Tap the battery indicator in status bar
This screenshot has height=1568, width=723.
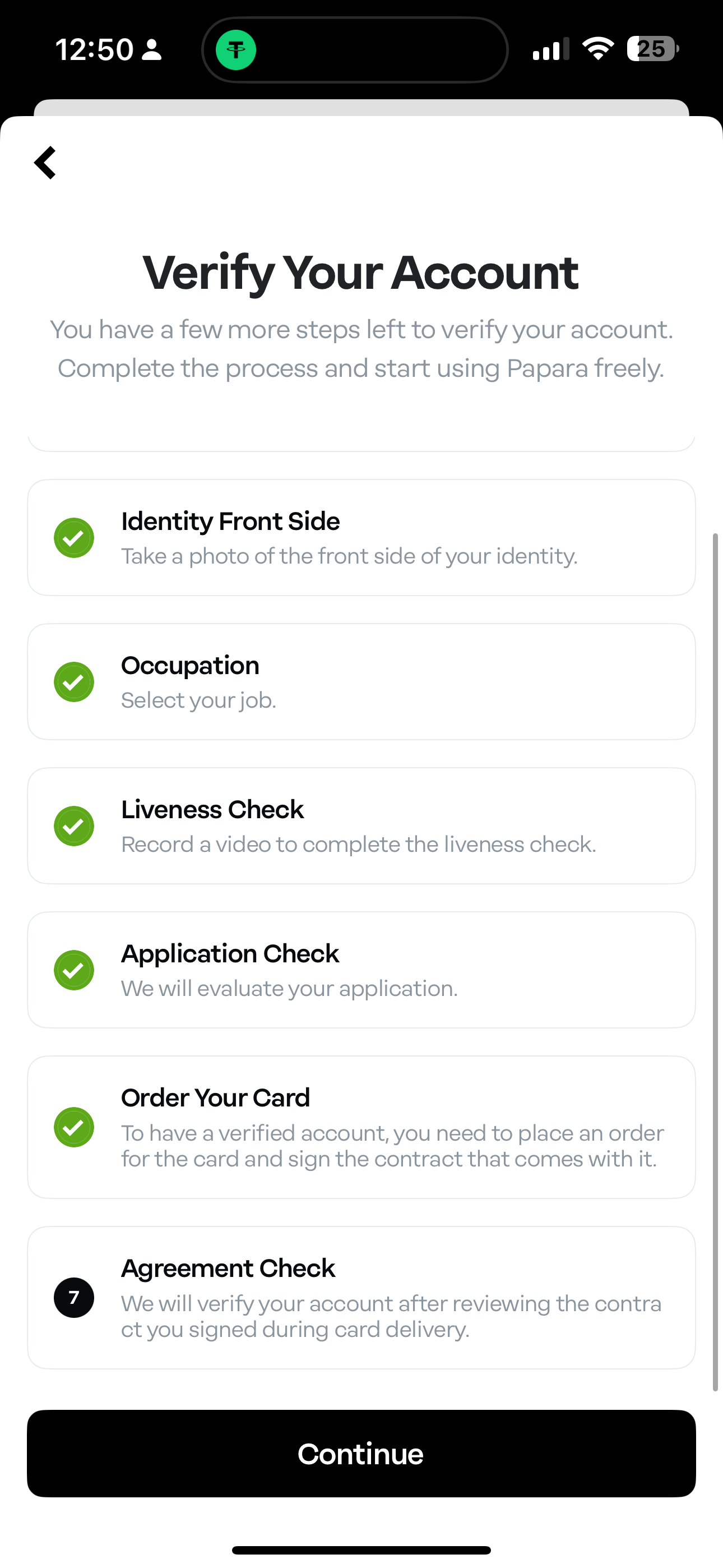pyautogui.click(x=652, y=49)
